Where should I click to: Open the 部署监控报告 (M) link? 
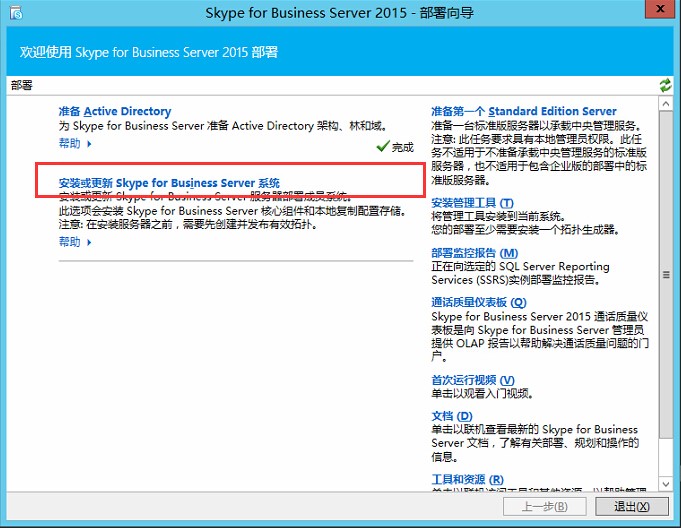click(x=475, y=253)
